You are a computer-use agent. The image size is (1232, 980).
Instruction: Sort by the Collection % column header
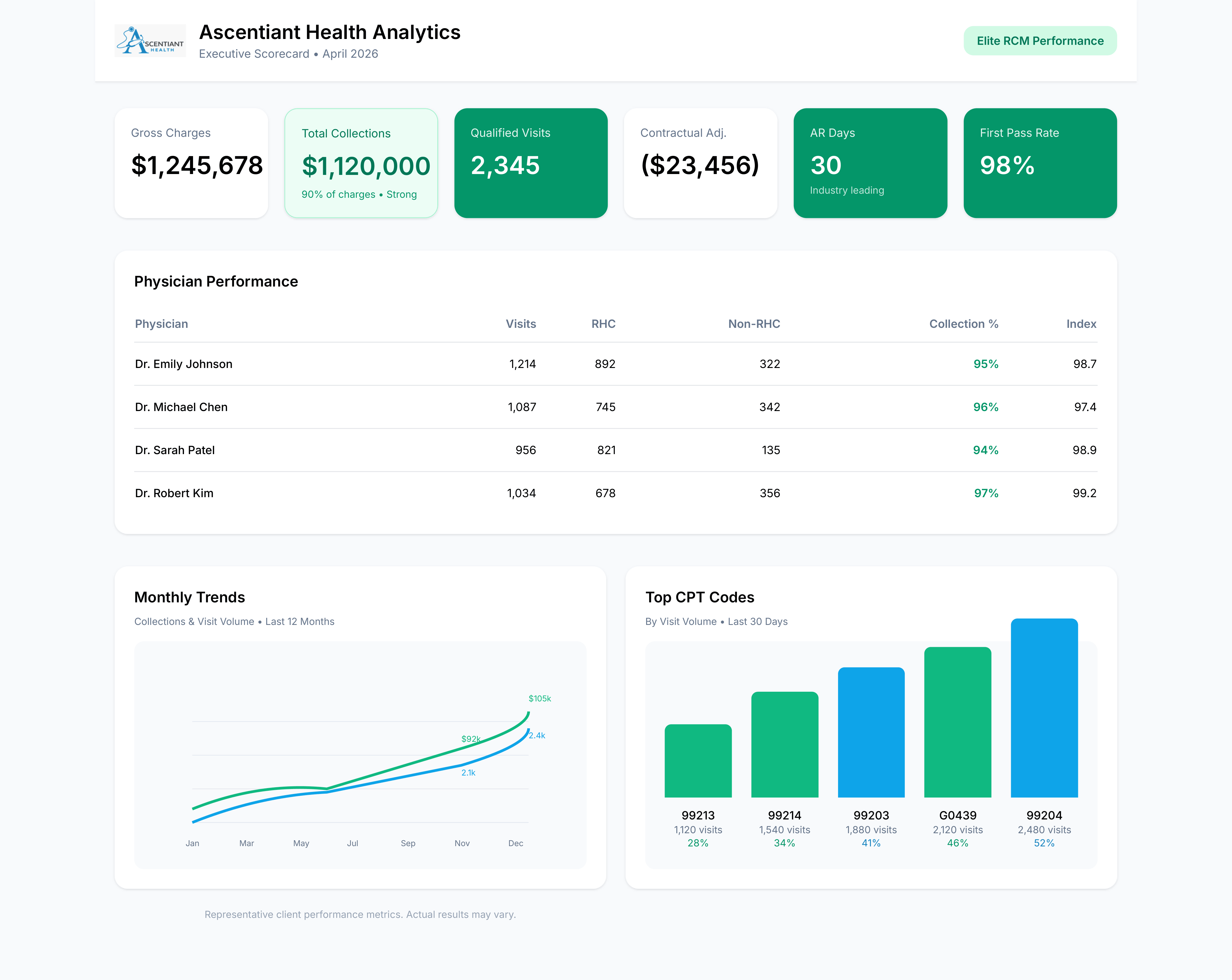[963, 323]
